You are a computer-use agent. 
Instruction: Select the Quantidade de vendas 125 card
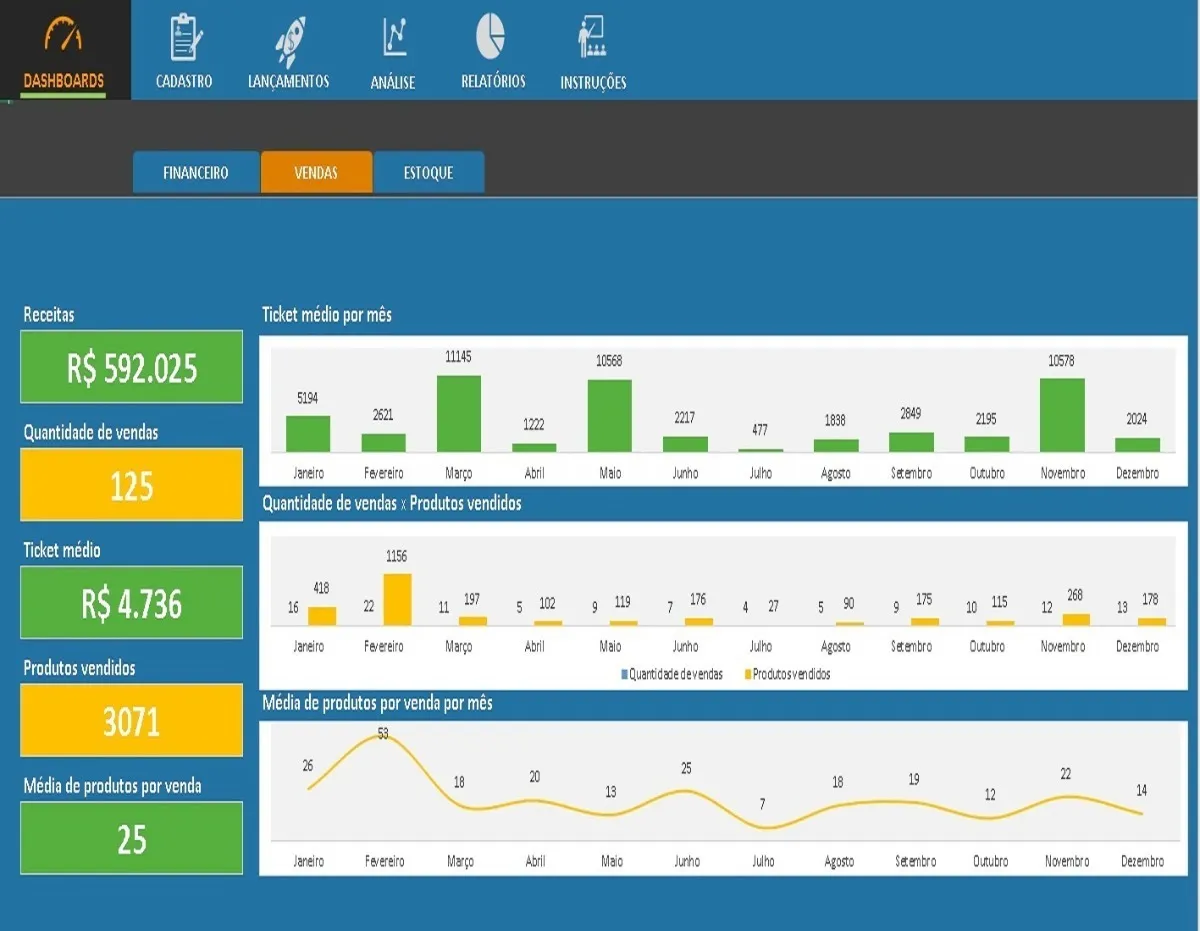[131, 485]
